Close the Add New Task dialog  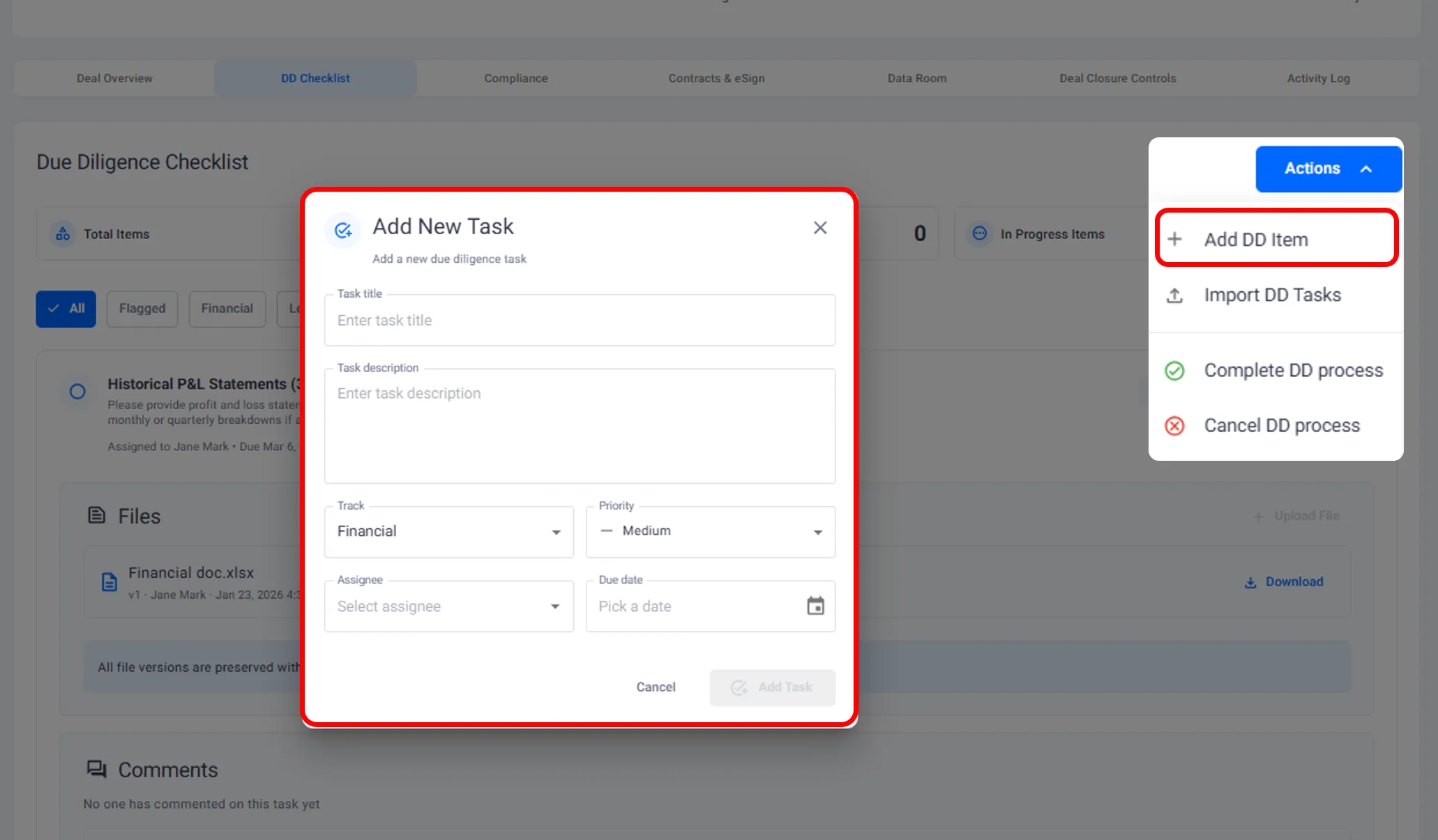[x=820, y=228]
